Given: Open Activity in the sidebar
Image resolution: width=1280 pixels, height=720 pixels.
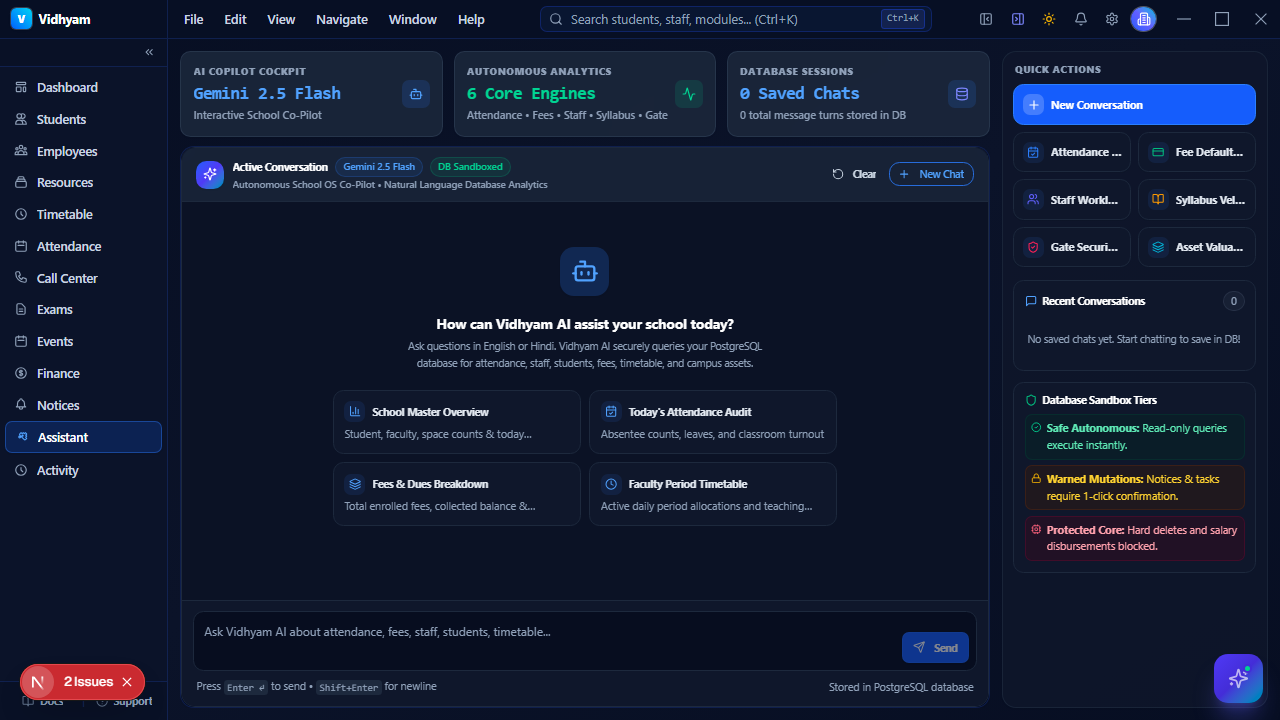Looking at the screenshot, I should point(83,470).
